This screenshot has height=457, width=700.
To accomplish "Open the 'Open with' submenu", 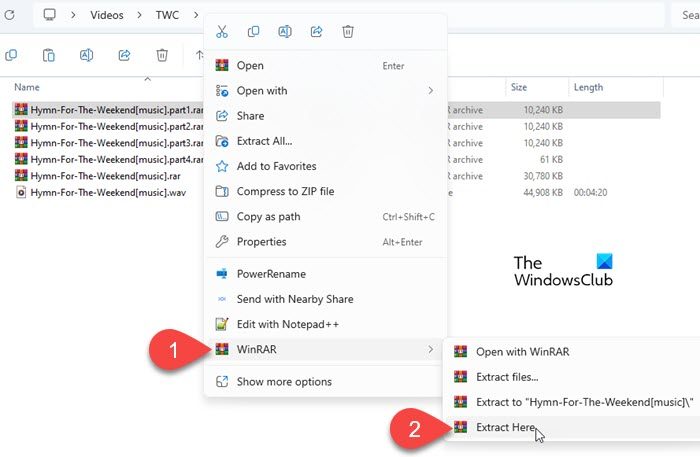I will tap(325, 91).
